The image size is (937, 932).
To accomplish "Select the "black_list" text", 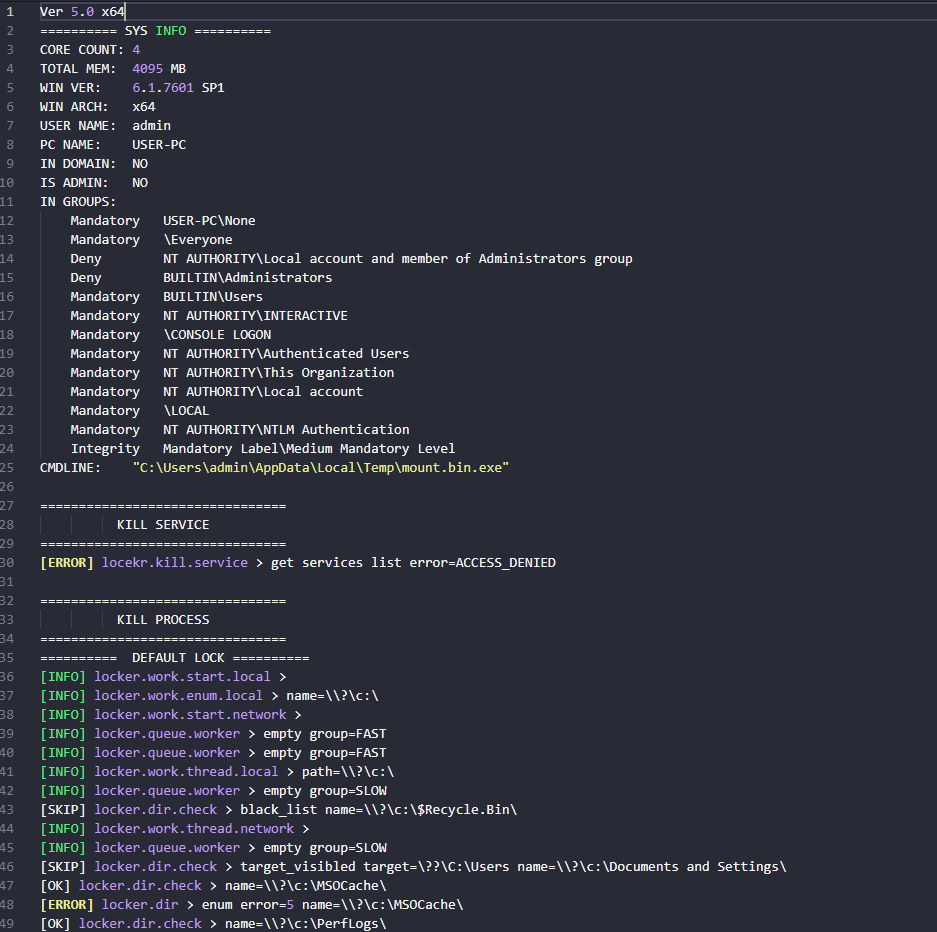I will (x=278, y=810).
